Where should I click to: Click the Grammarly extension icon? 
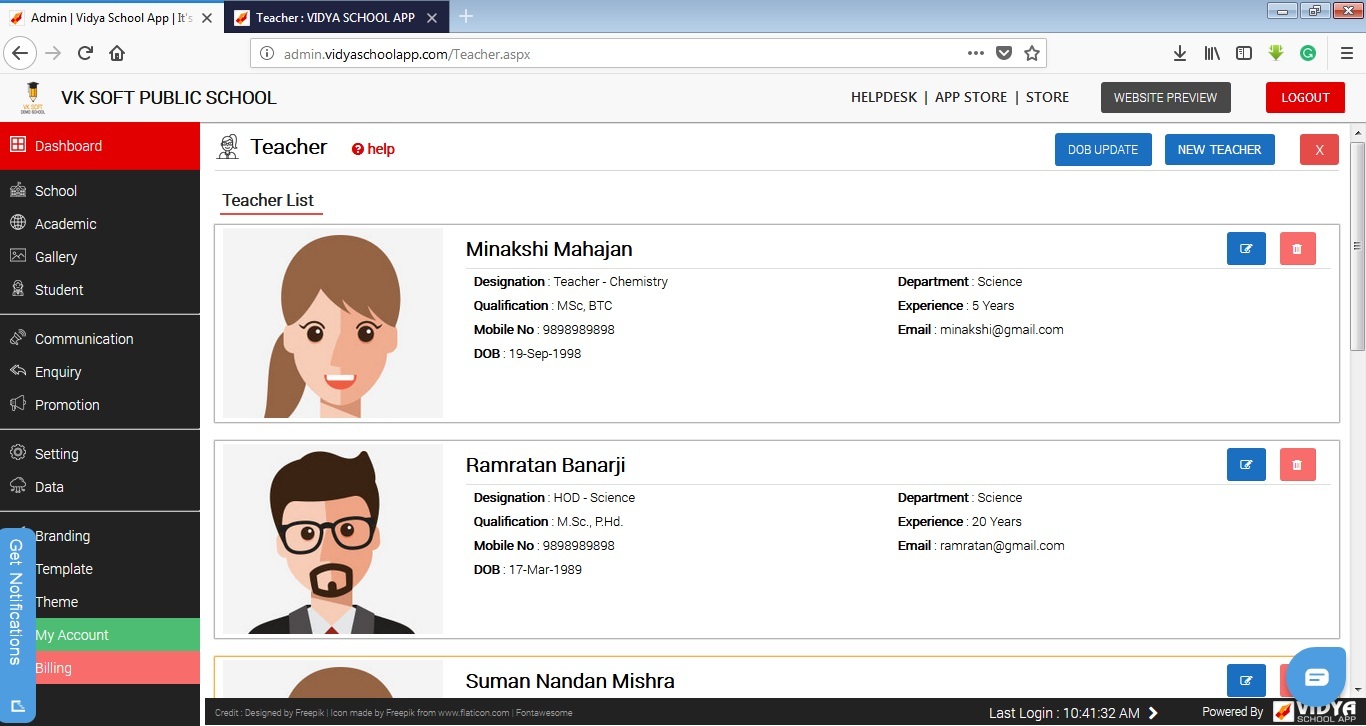[1308, 53]
